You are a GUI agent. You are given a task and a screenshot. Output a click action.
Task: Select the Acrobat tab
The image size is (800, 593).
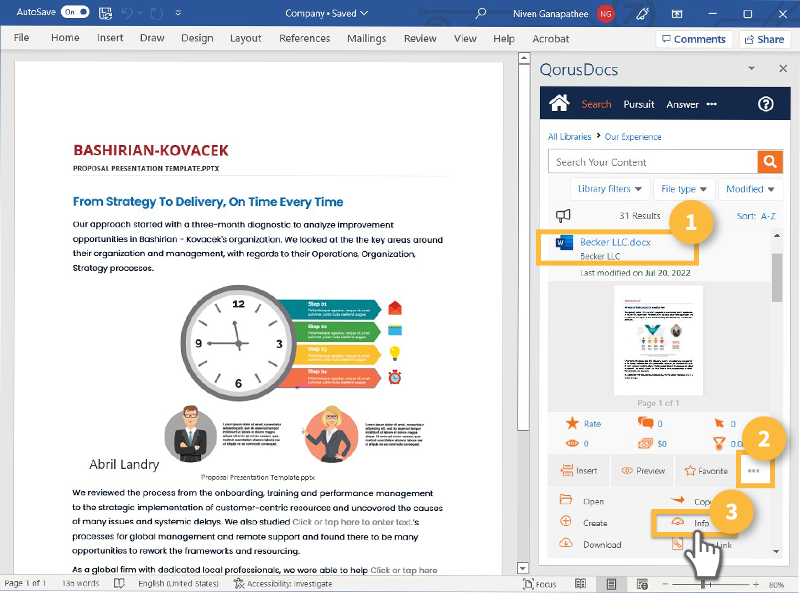pos(551,39)
